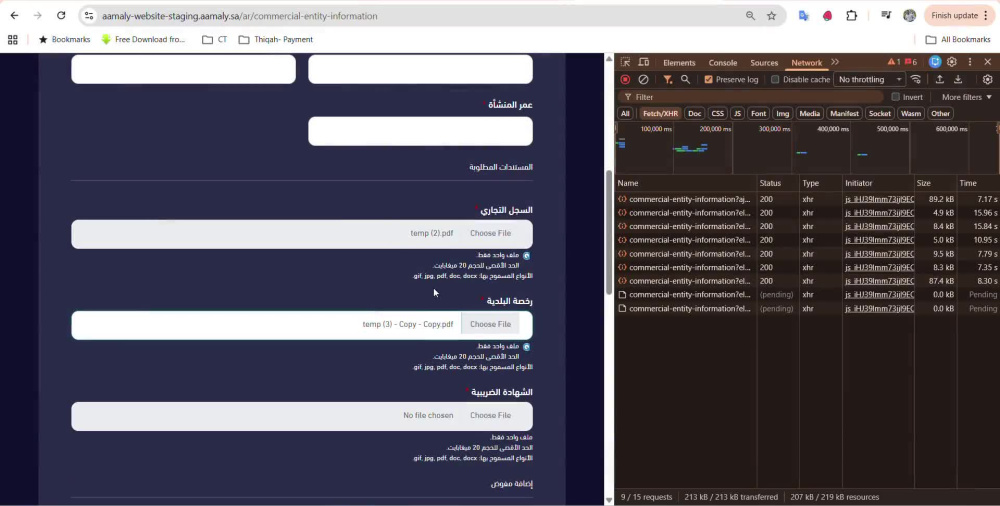
Task: Toggle the CSS filter chip
Action: [x=717, y=114]
